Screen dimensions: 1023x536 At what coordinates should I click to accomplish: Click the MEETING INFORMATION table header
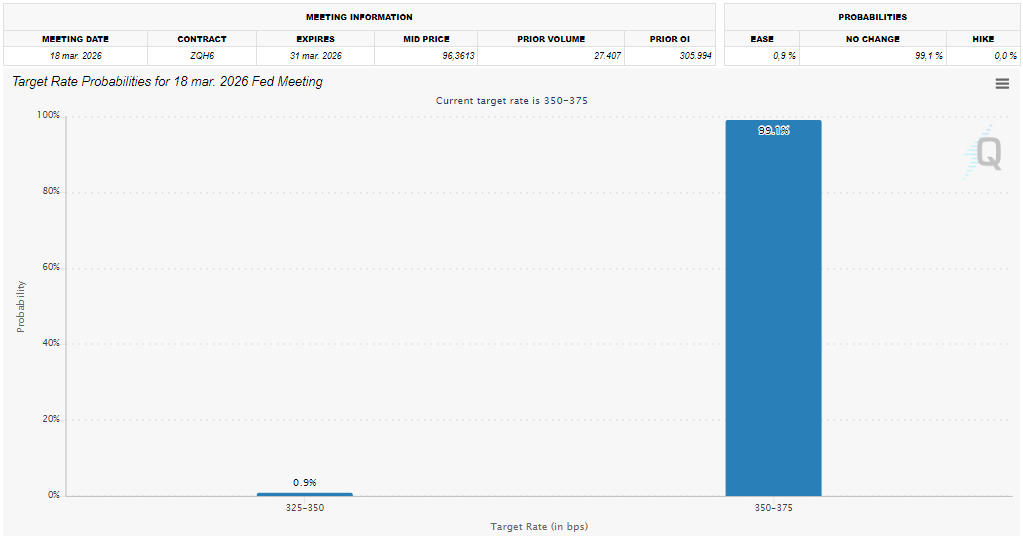[359, 17]
